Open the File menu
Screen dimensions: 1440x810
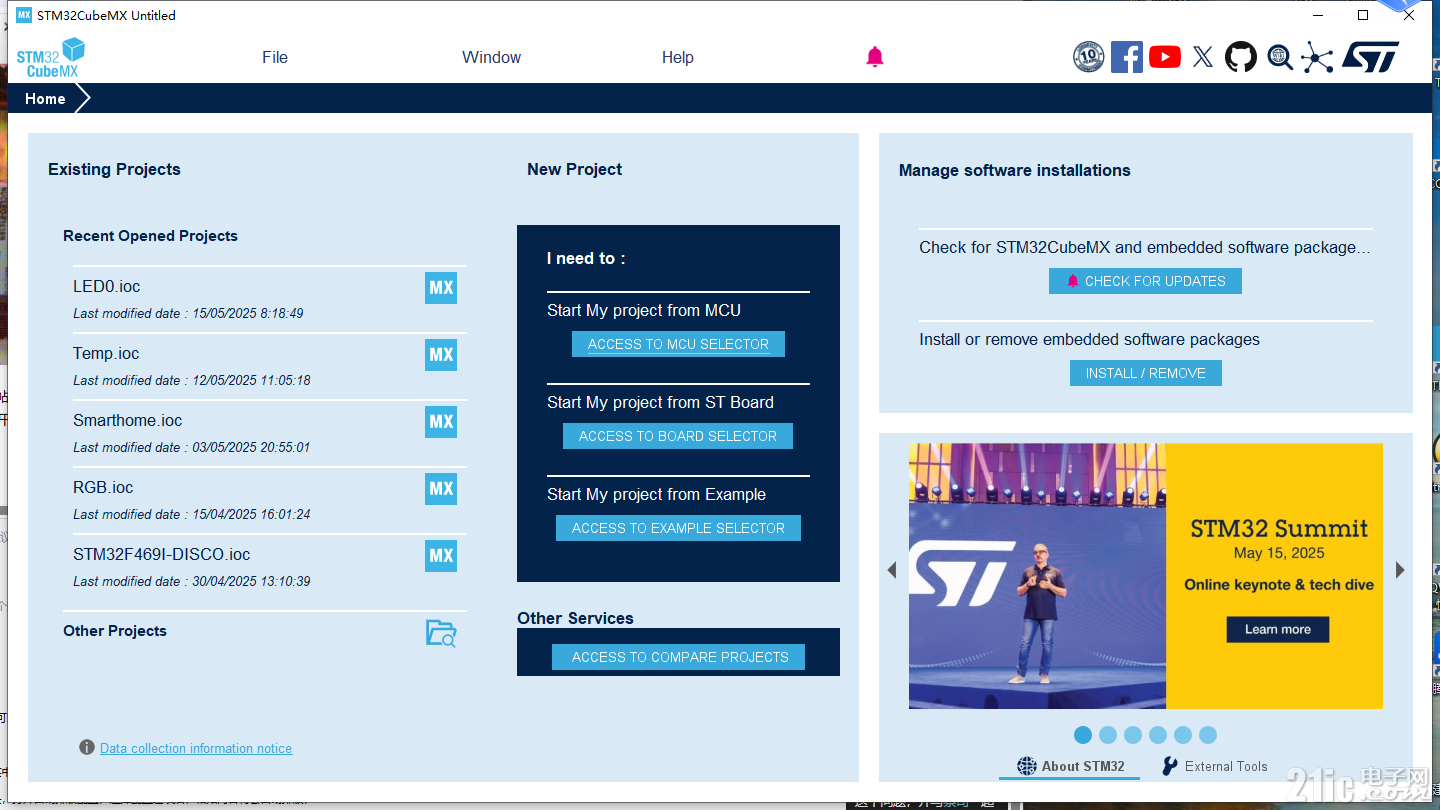click(275, 57)
